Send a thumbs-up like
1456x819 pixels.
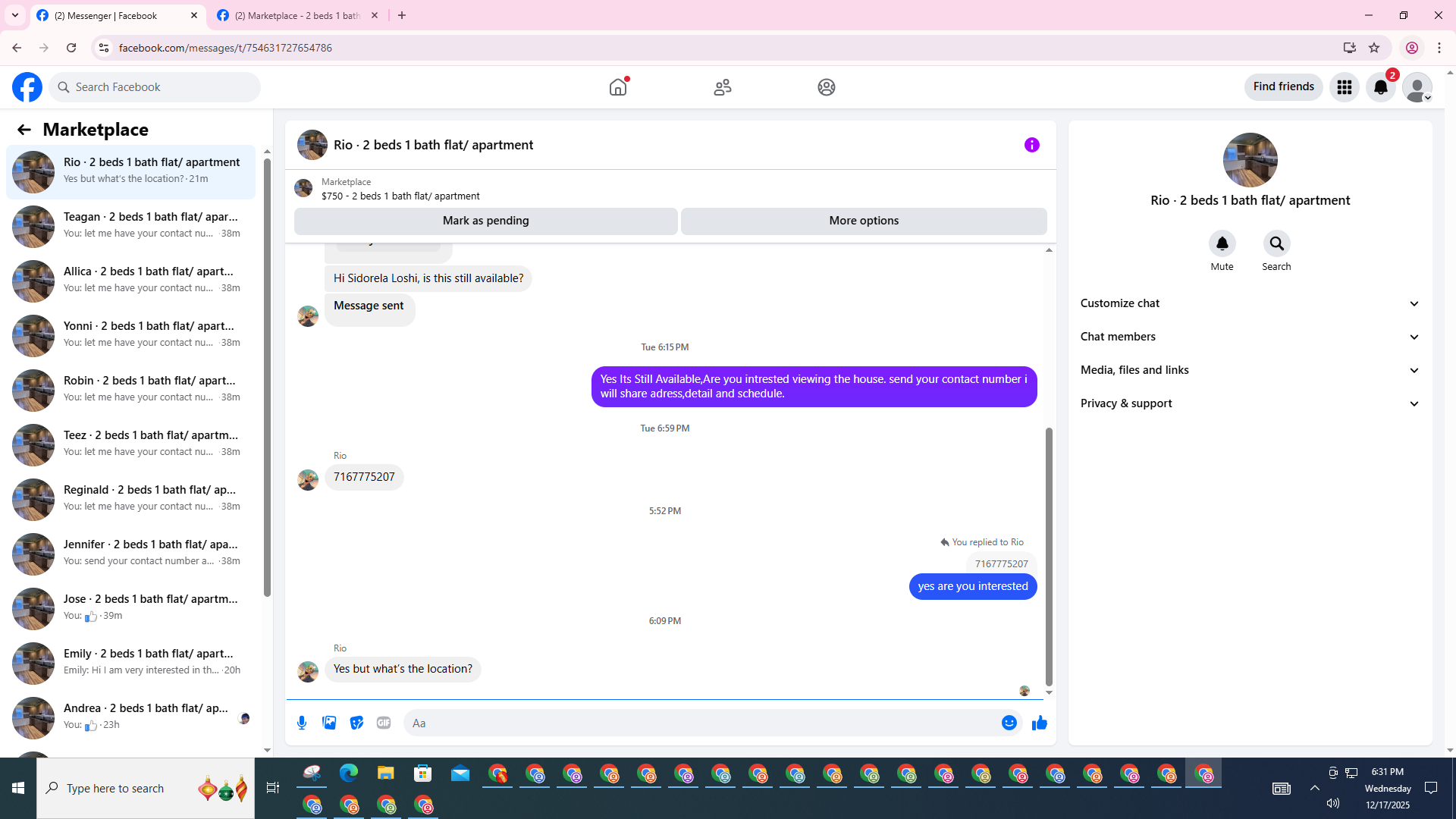pyautogui.click(x=1039, y=723)
